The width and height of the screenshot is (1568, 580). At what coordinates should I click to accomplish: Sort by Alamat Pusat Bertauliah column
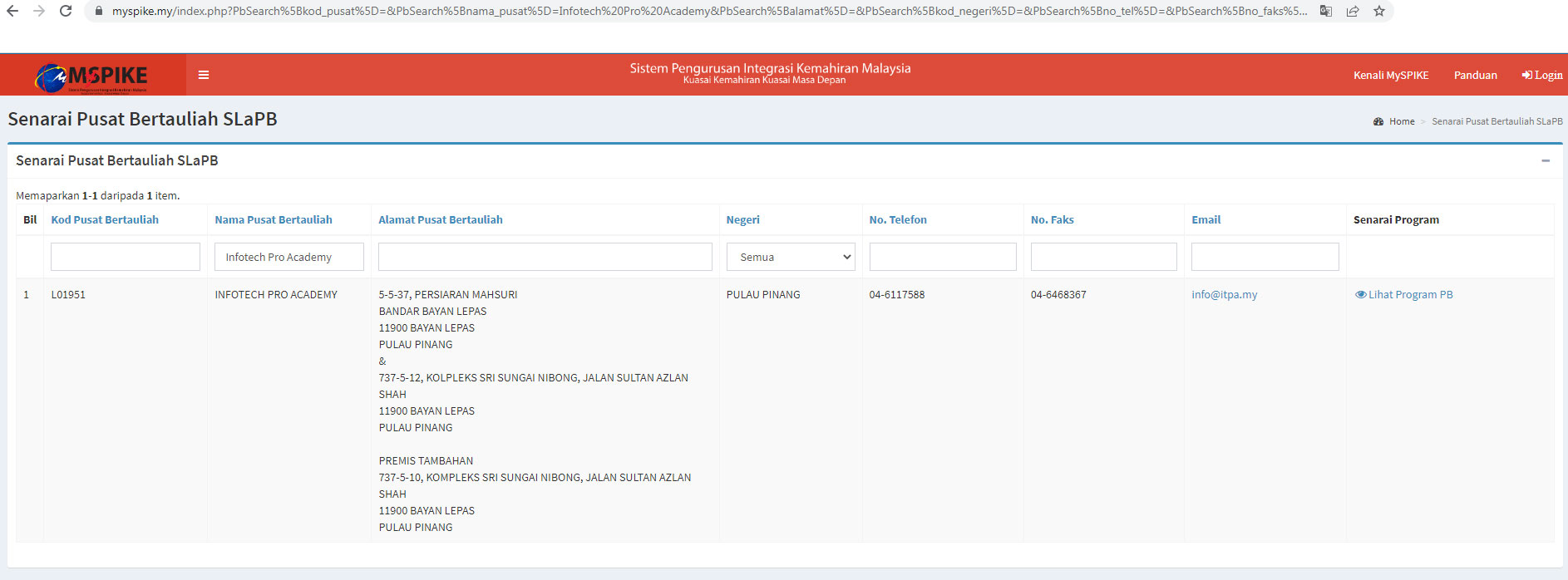click(x=441, y=219)
